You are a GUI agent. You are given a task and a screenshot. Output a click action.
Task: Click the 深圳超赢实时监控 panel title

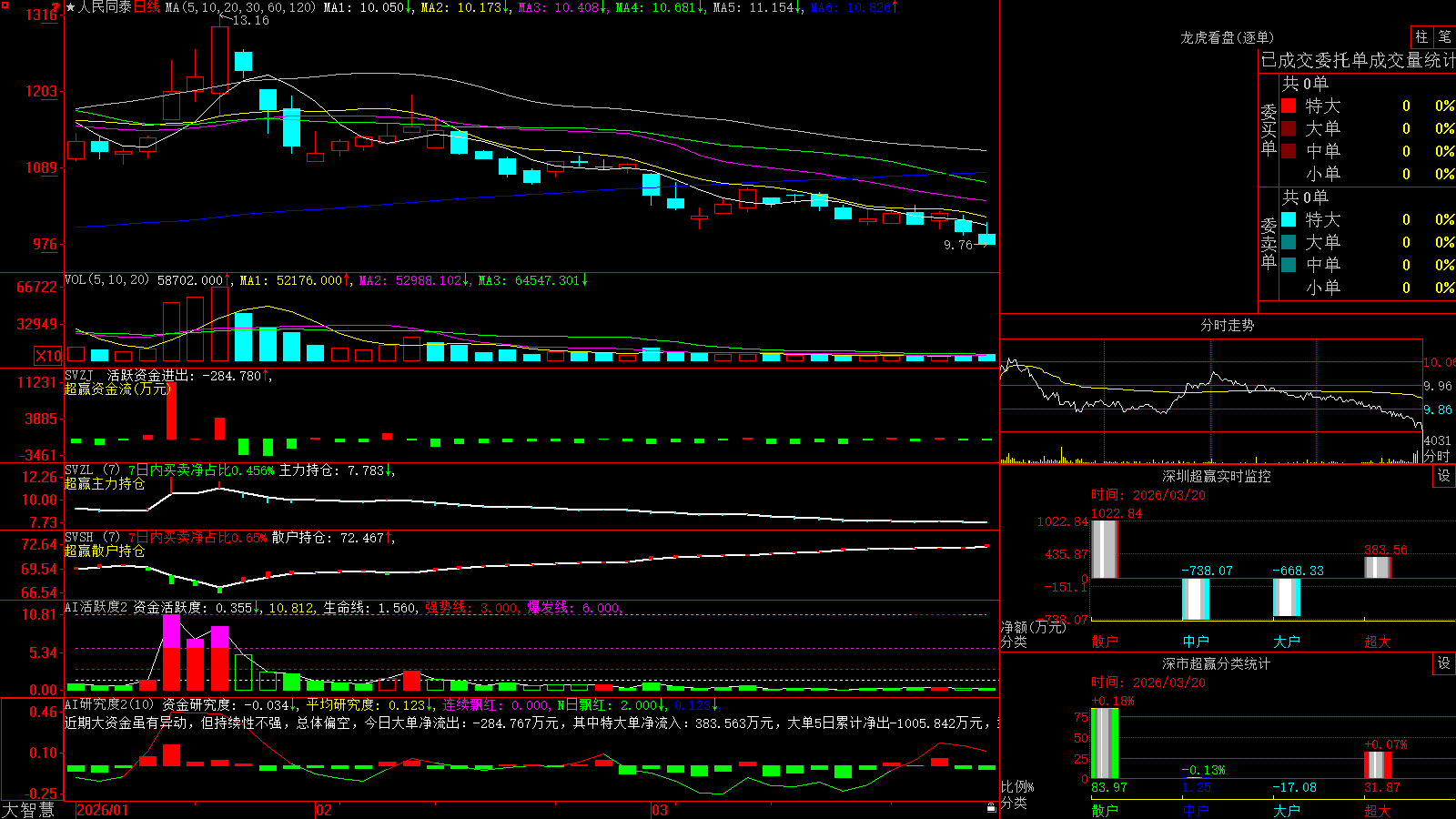coord(1216,476)
